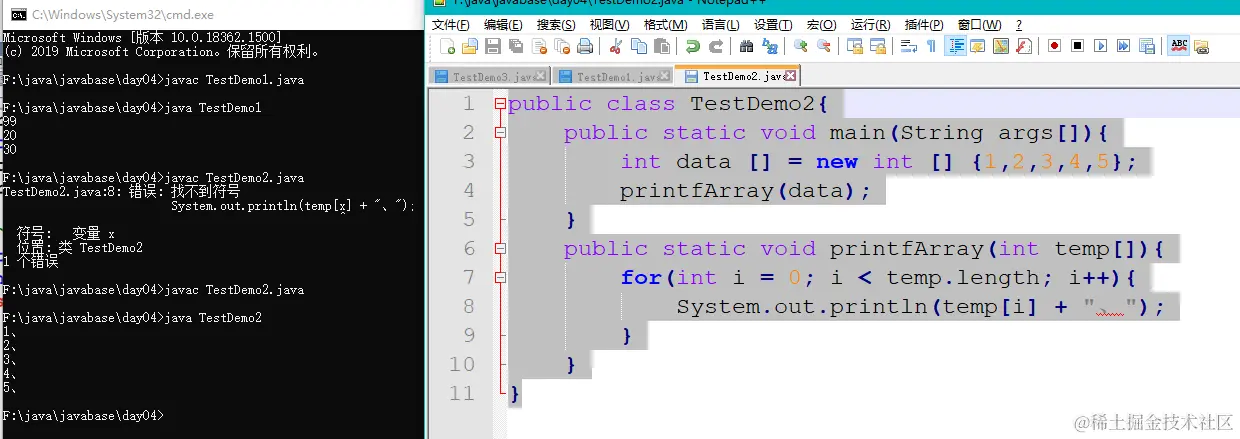This screenshot has height=439, width=1240.
Task: Open the 搜索(S) menu
Action: (556, 25)
